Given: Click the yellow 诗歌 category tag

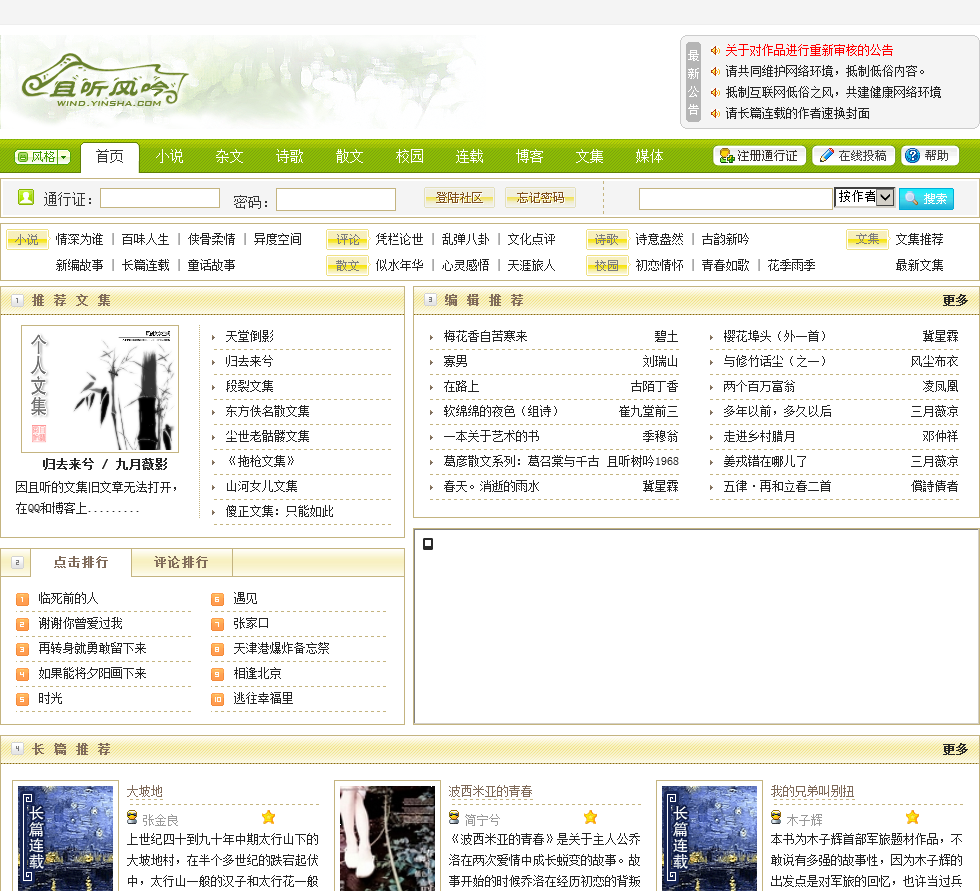Looking at the screenshot, I should pos(607,240).
